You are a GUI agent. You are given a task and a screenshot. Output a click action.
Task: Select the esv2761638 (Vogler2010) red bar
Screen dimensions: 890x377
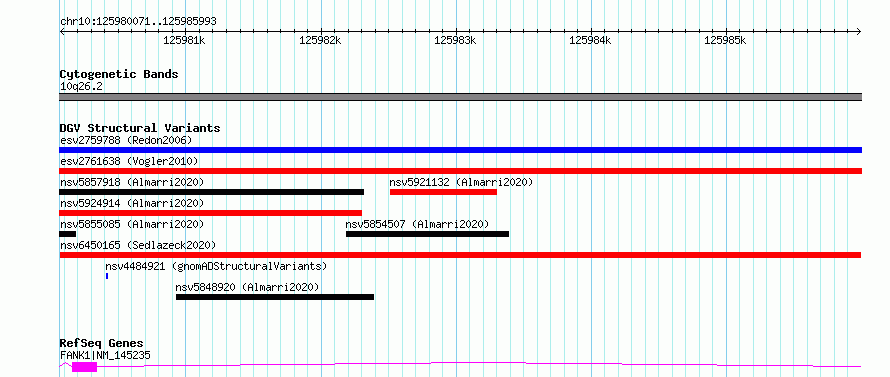460,171
